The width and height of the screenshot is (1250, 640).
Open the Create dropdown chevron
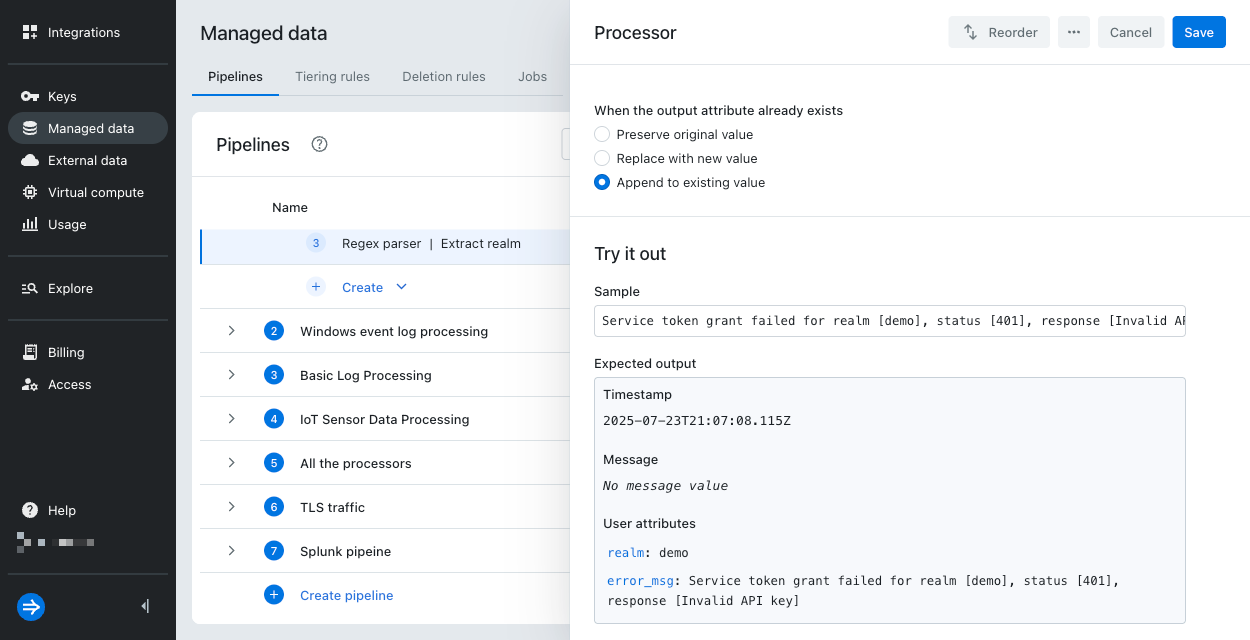click(x=401, y=287)
